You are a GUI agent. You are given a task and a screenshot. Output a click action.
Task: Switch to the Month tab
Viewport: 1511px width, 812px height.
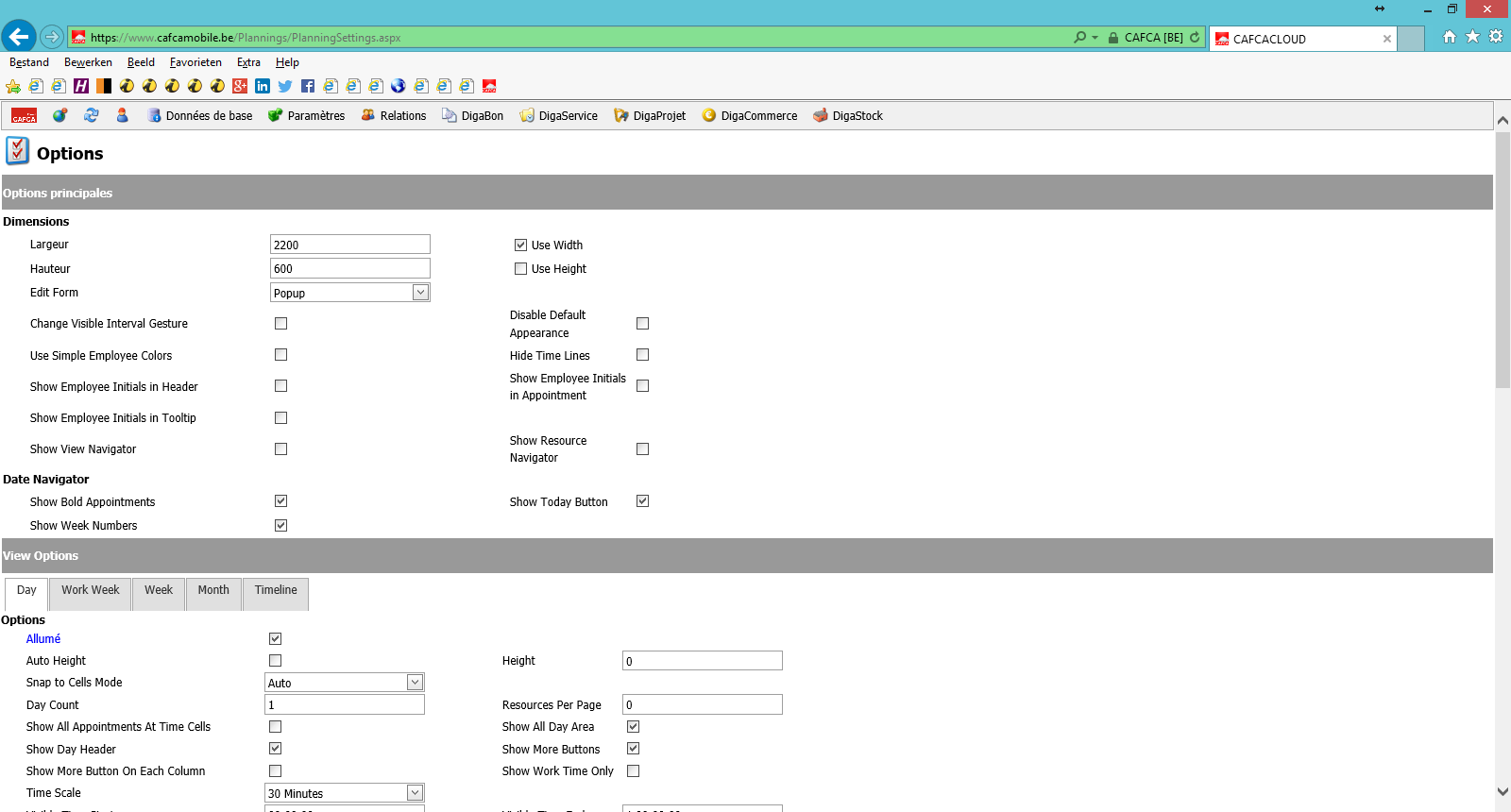tap(213, 593)
